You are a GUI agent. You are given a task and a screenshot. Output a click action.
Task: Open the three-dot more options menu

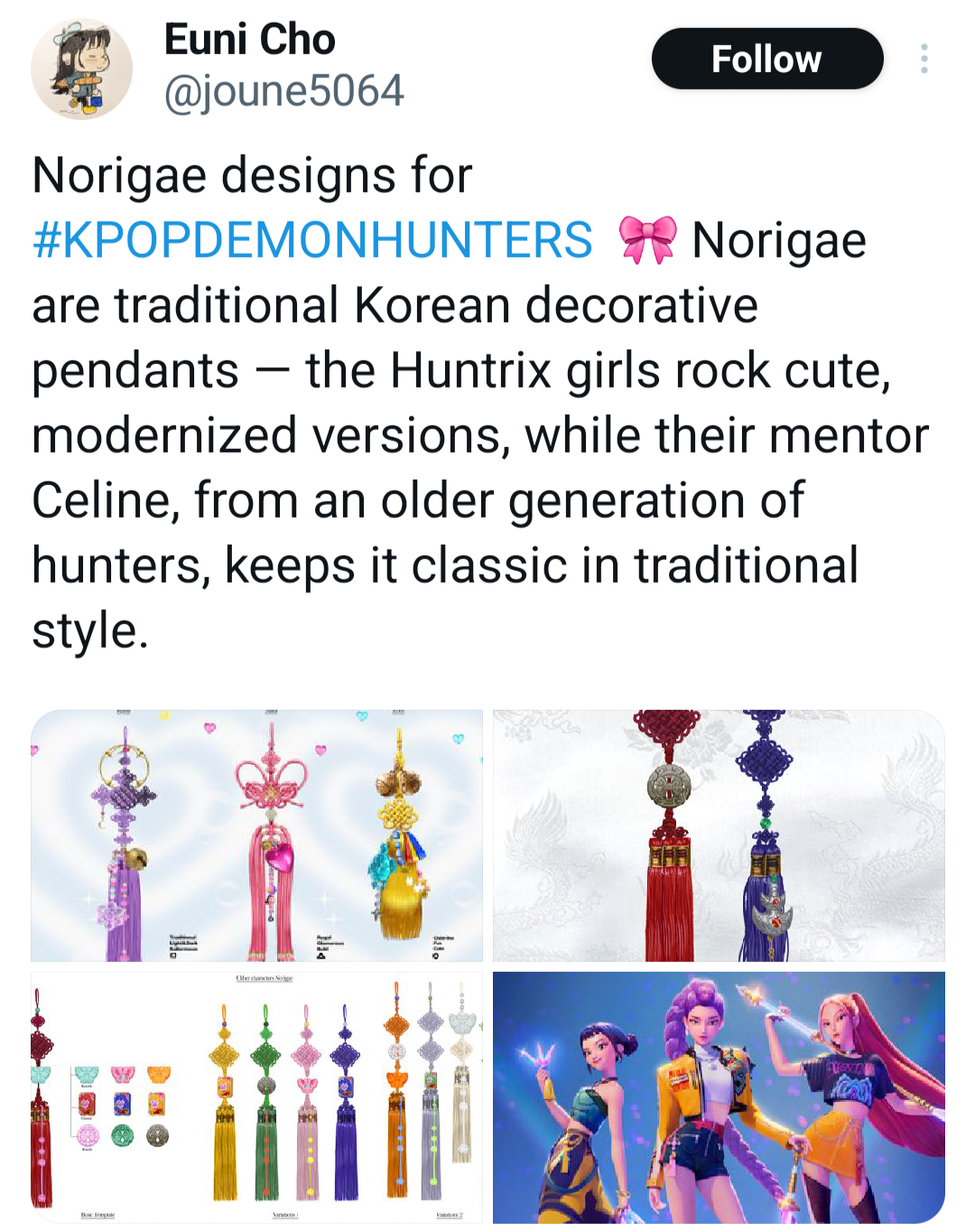coord(924,59)
